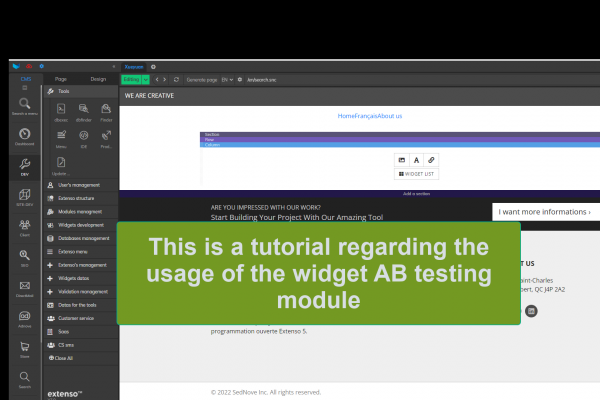Expand the CS sms section
The height and width of the screenshot is (400, 600).
pos(81,345)
